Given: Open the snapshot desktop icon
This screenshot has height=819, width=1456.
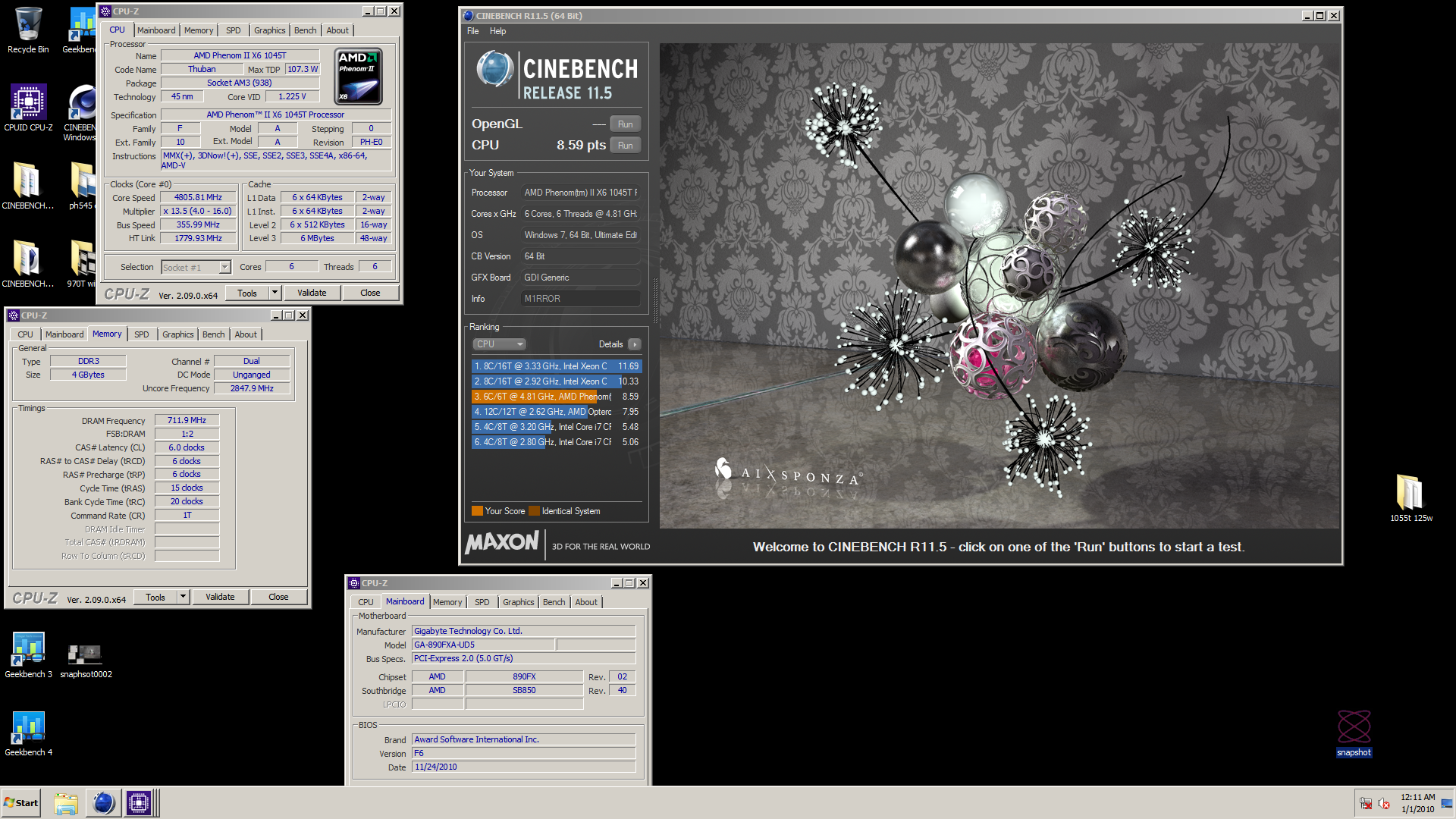Looking at the screenshot, I should (x=1354, y=733).
